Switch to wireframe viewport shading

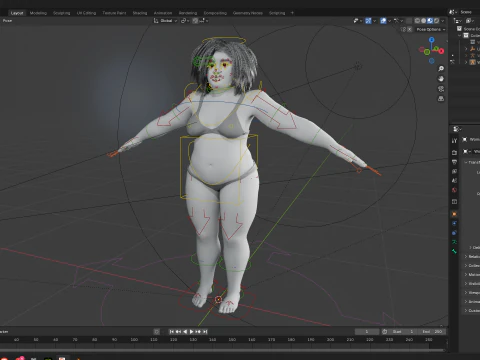click(417, 21)
